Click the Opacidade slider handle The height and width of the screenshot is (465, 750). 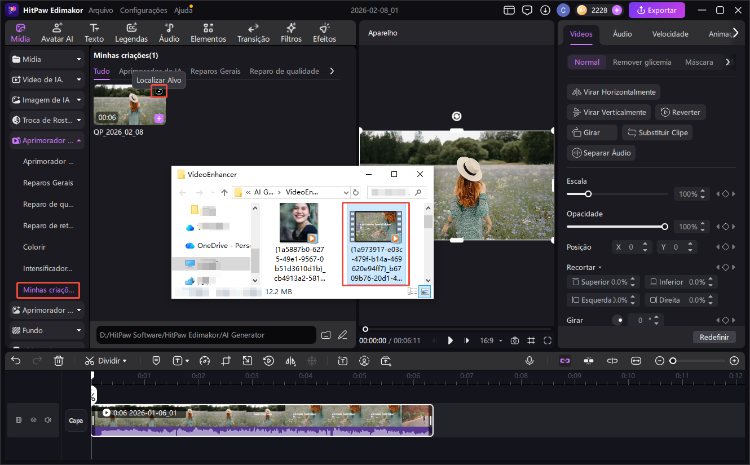[664, 226]
